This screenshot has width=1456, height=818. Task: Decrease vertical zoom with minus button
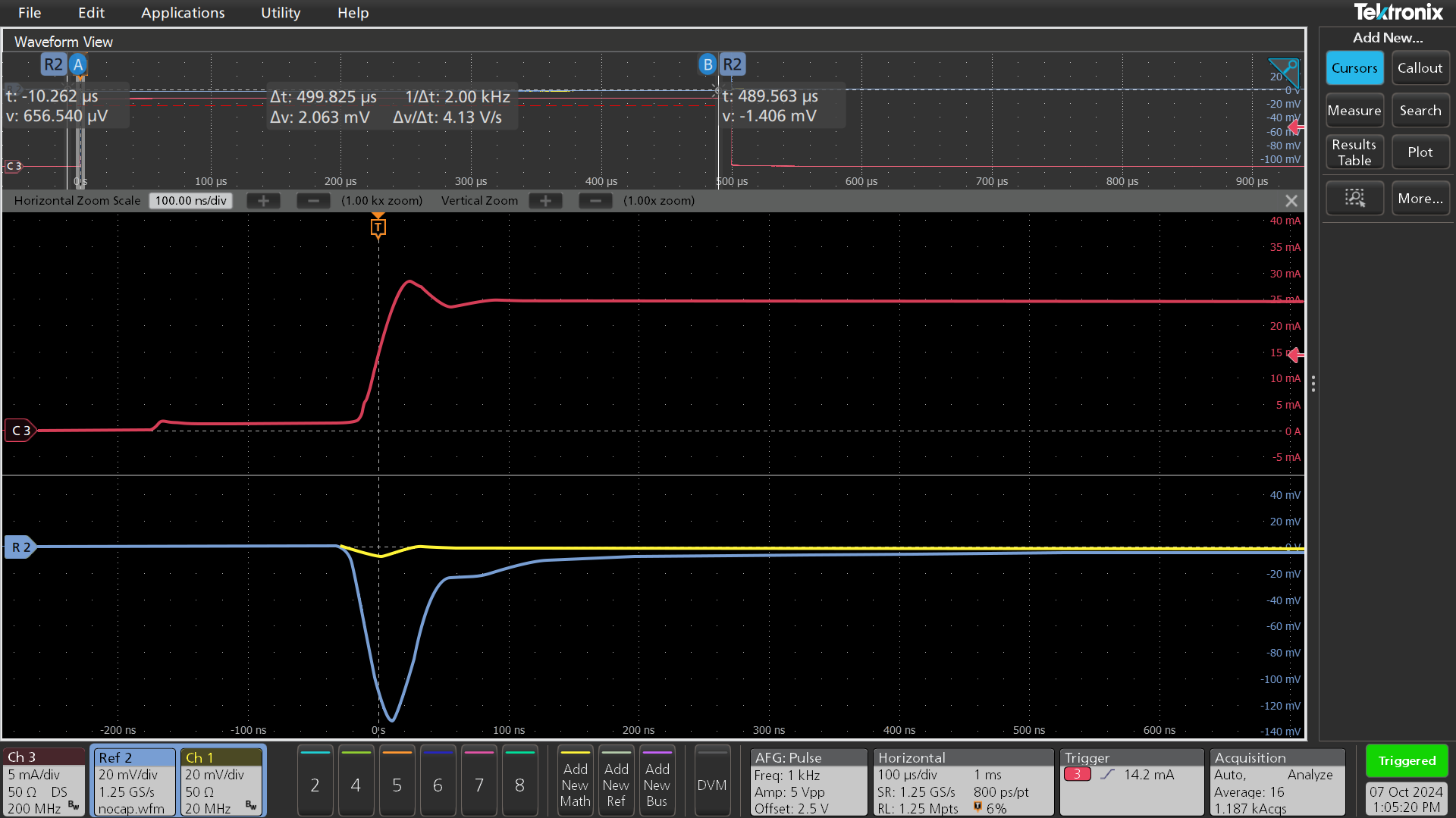point(595,201)
